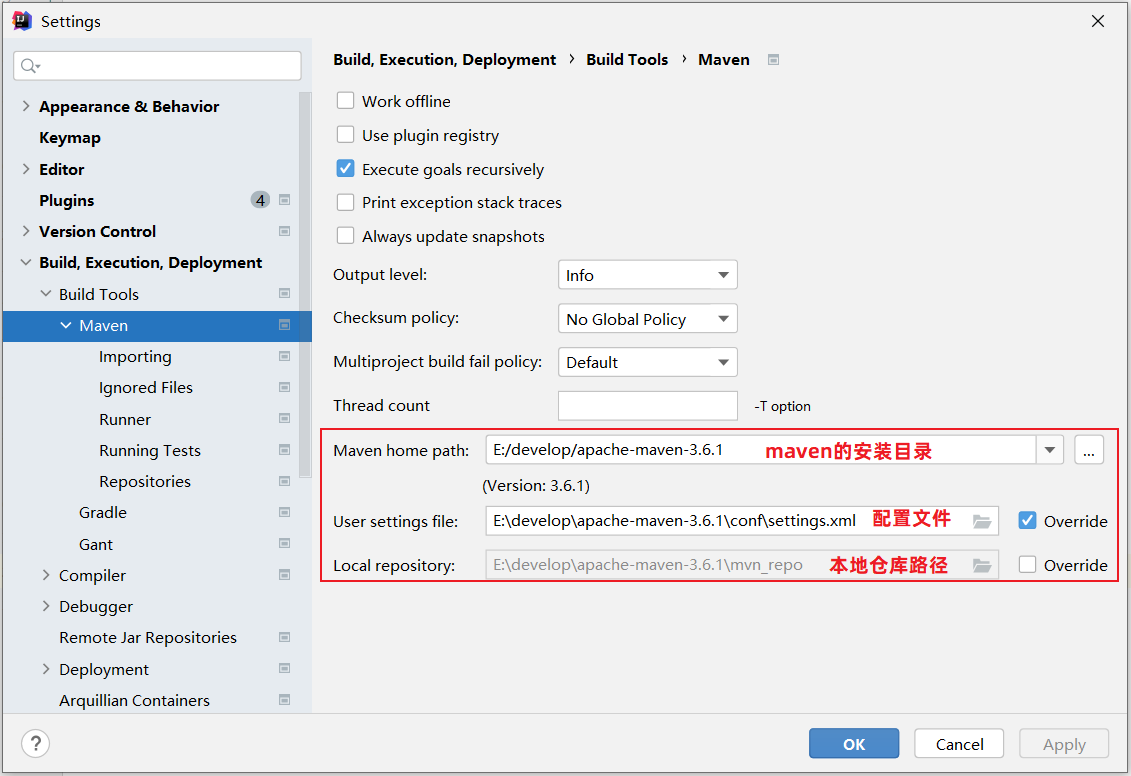
Task: Click project icon next to Version Control
Action: tap(285, 231)
